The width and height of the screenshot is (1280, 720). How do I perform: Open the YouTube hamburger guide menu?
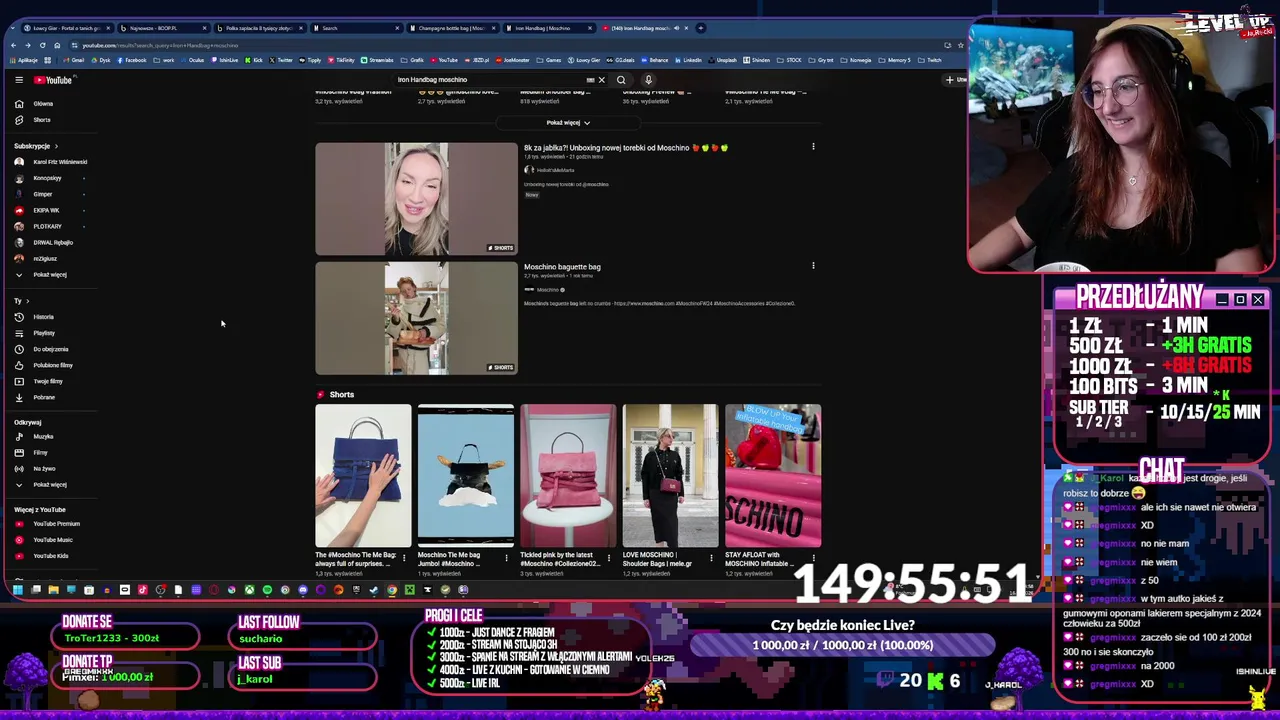(x=18, y=80)
